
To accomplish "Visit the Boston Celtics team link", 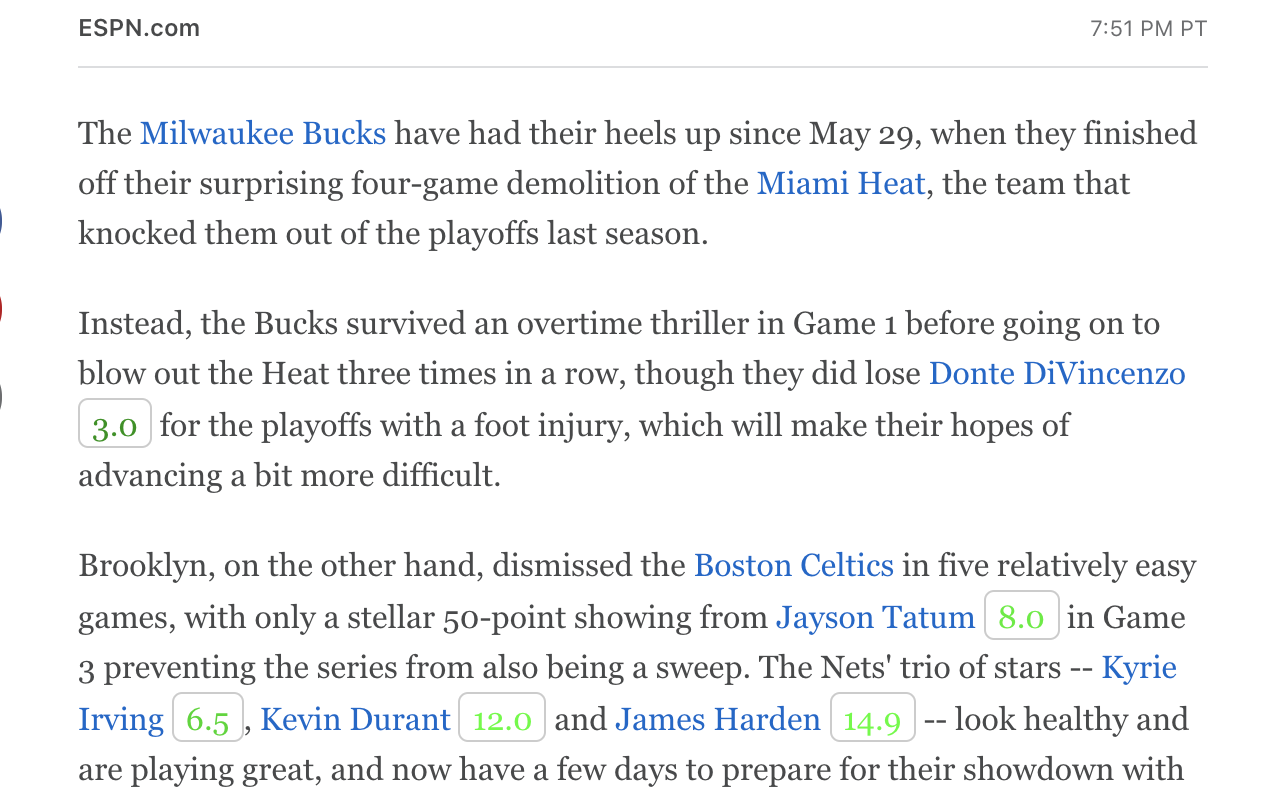I will point(794,566).
